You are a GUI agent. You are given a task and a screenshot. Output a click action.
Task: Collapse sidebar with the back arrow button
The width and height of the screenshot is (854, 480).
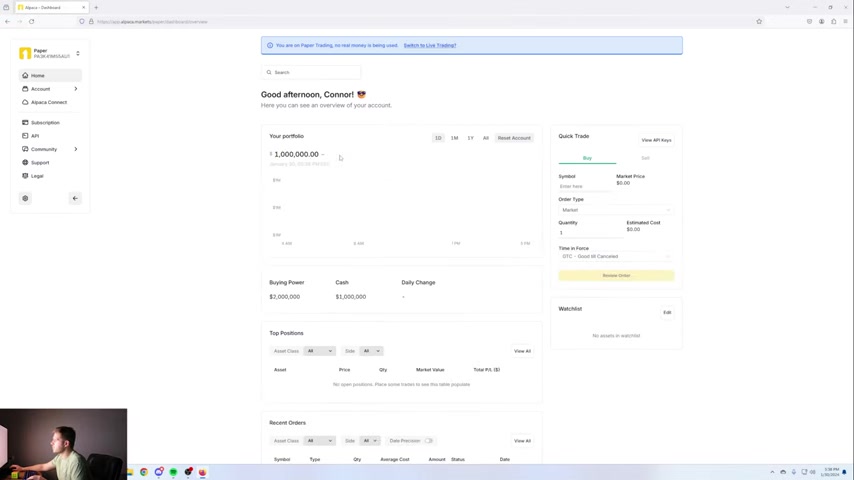pyautogui.click(x=75, y=198)
